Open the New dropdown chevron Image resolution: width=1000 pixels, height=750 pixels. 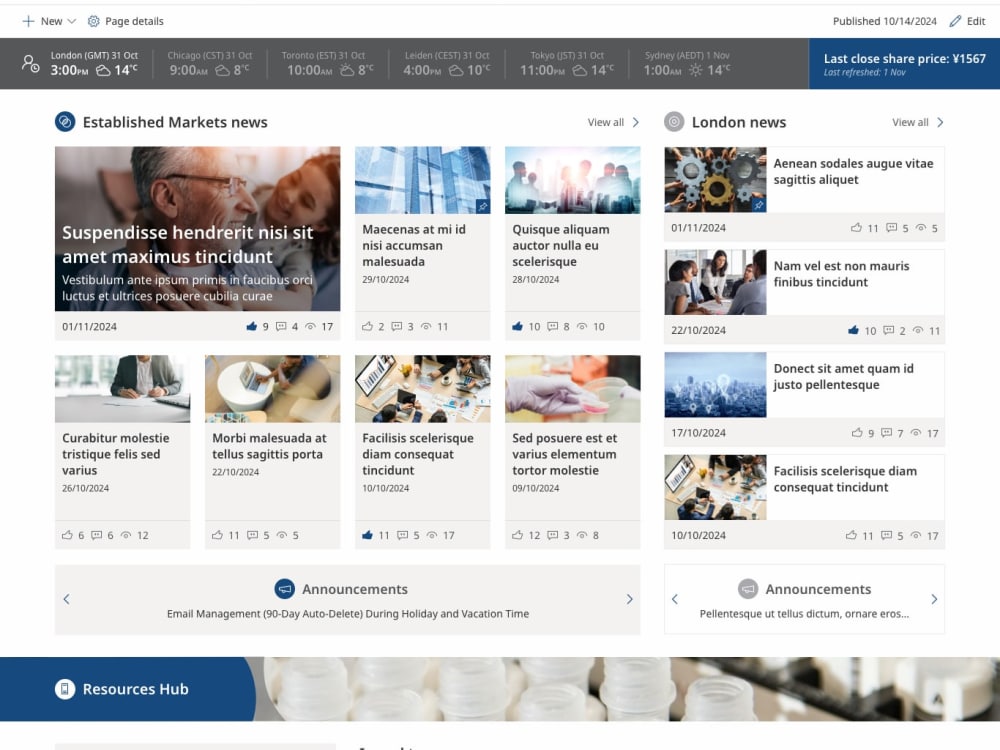point(71,21)
